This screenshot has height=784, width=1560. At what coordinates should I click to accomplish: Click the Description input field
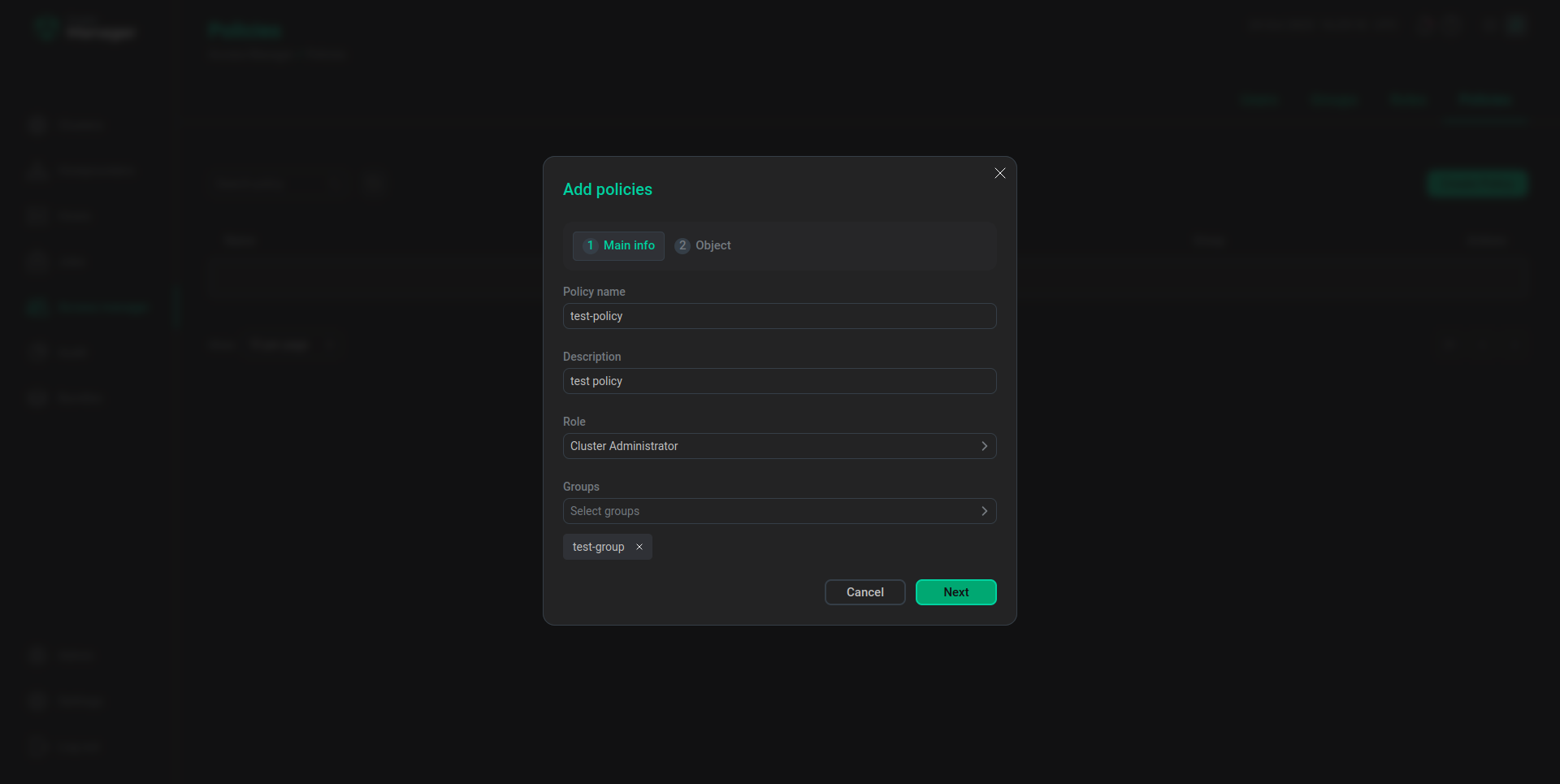coord(779,381)
